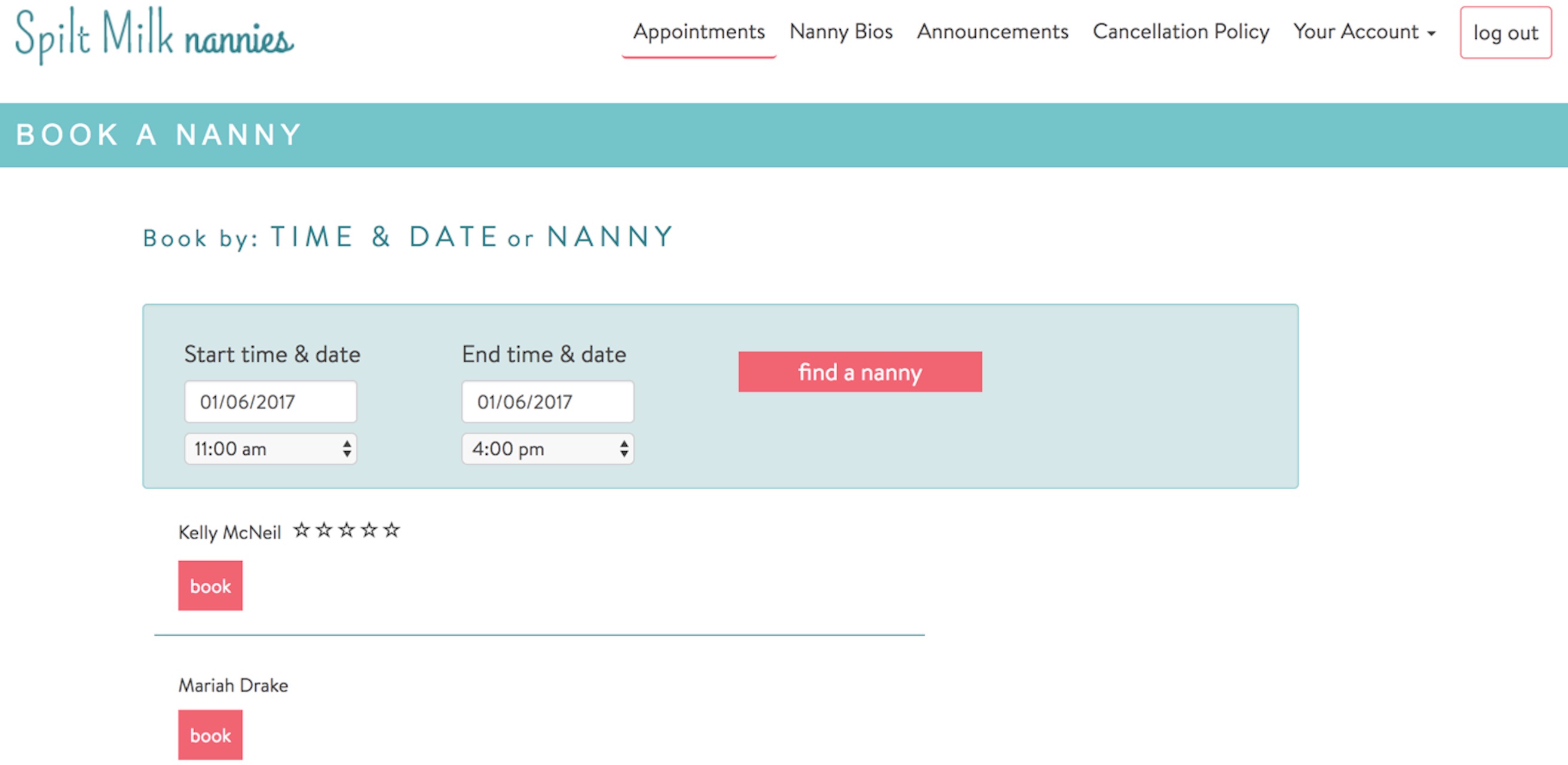Click Kelly McNeil's first rating star
Image resolution: width=1568 pixels, height=765 pixels.
(x=301, y=530)
